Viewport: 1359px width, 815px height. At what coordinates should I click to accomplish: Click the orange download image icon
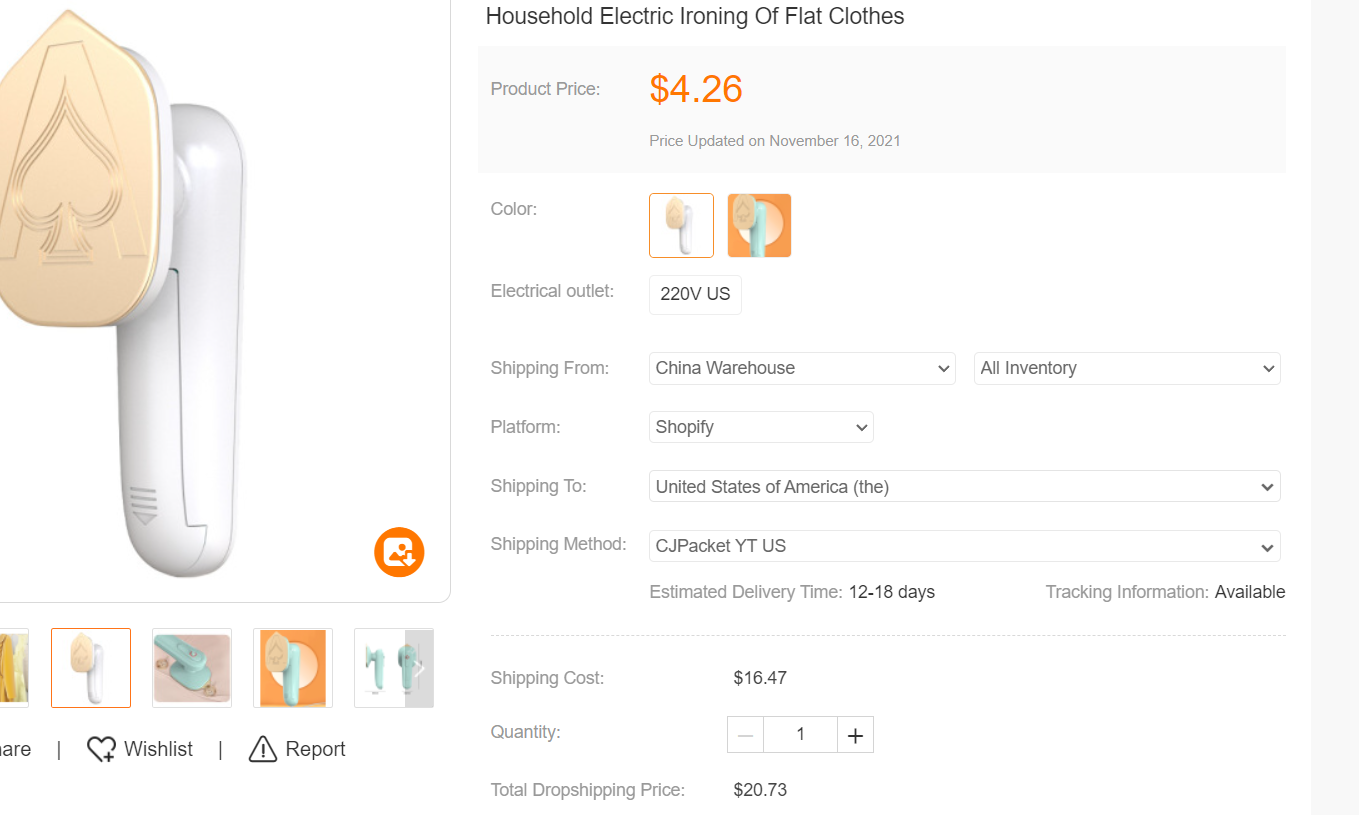coord(399,552)
